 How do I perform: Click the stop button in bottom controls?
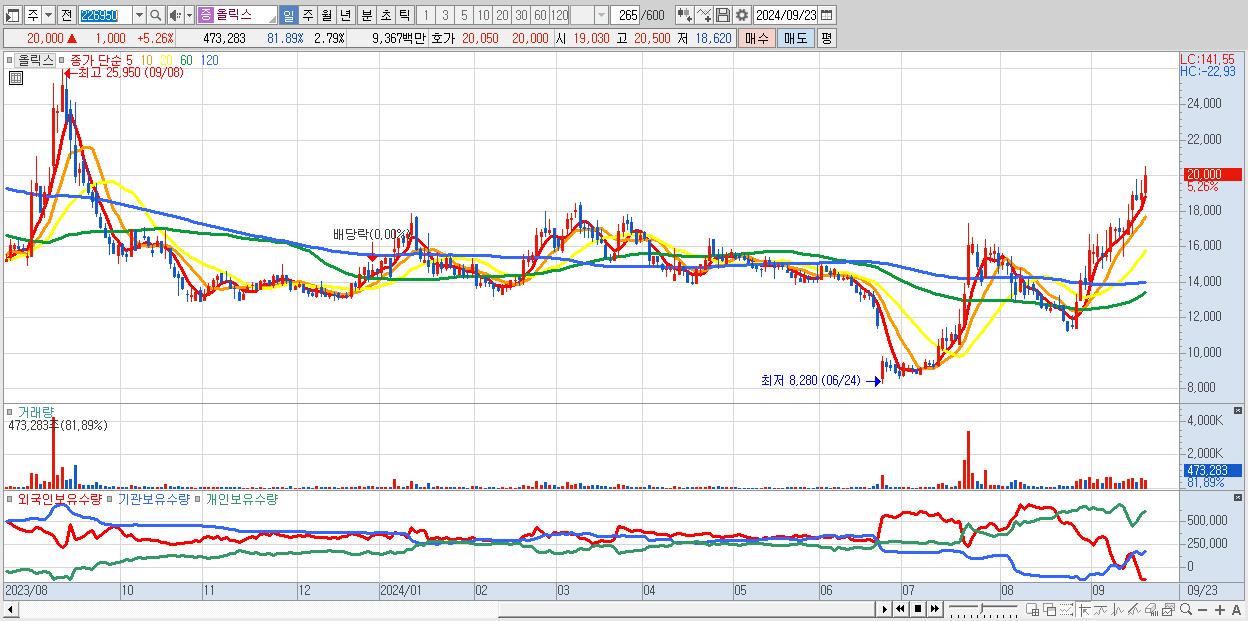click(918, 609)
